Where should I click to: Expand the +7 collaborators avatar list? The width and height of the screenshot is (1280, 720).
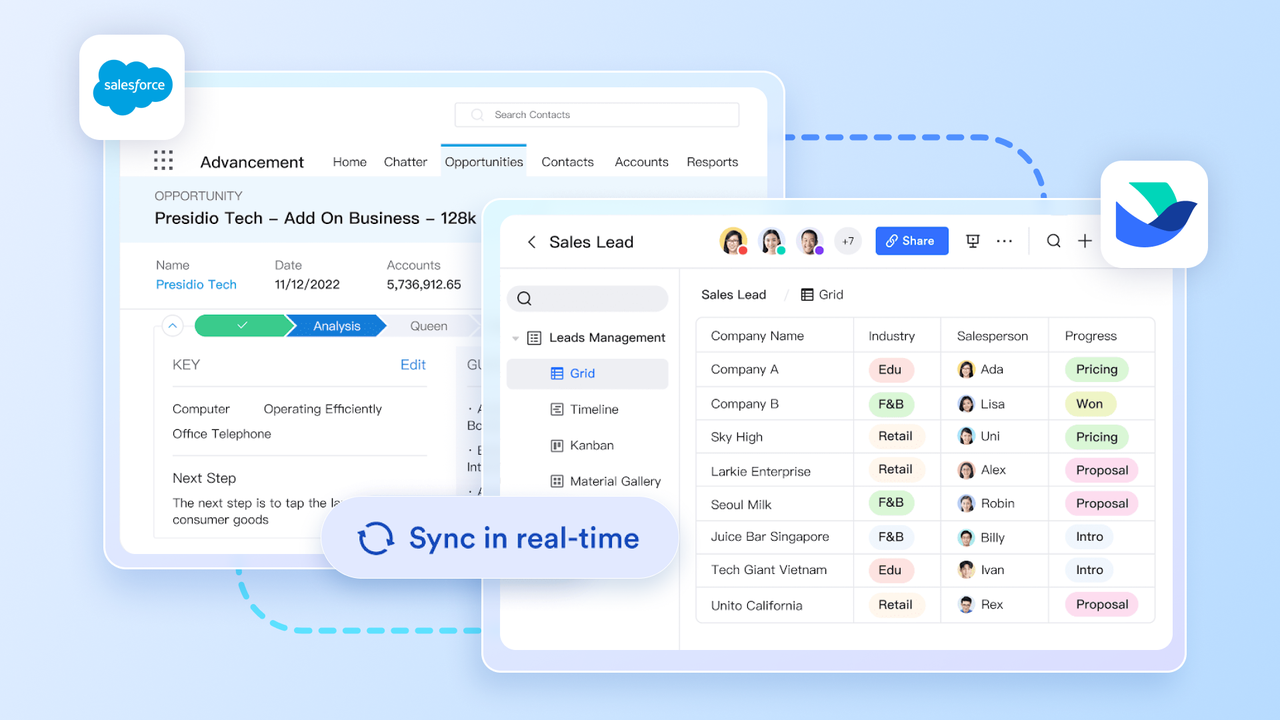[847, 241]
